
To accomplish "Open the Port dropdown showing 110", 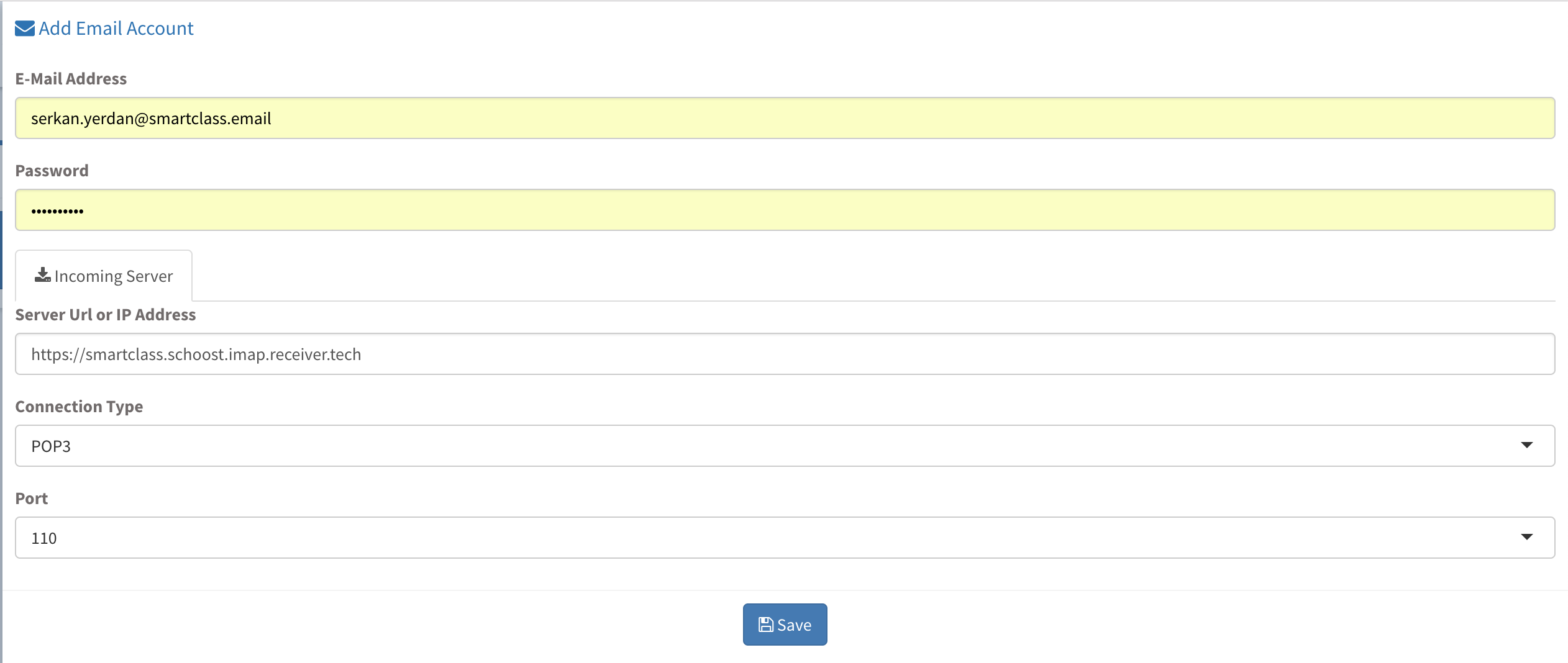I will pos(785,538).
